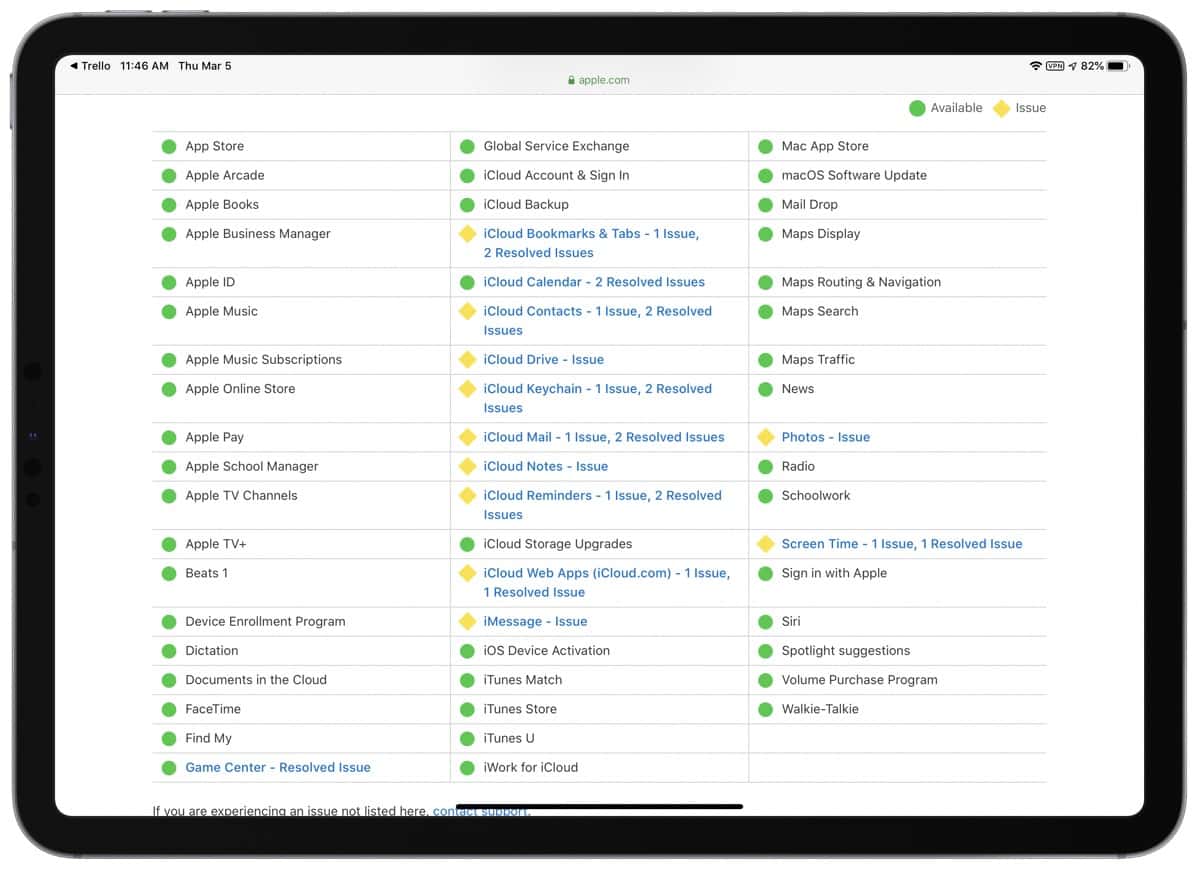This screenshot has height=871, width=1200.
Task: Click the Find My row text
Action: tap(208, 738)
